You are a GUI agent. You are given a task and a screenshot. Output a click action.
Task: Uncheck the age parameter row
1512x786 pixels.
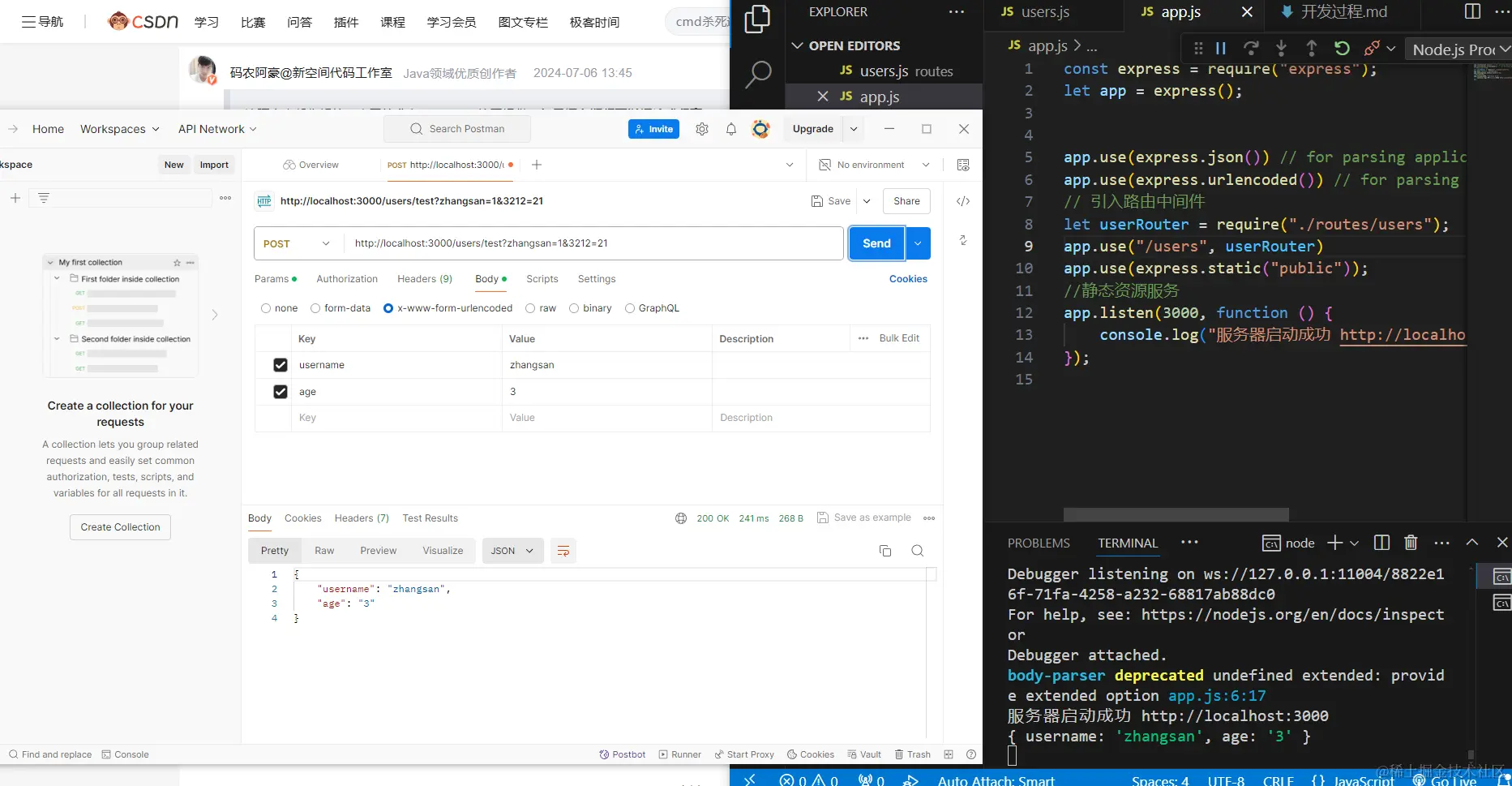click(281, 392)
